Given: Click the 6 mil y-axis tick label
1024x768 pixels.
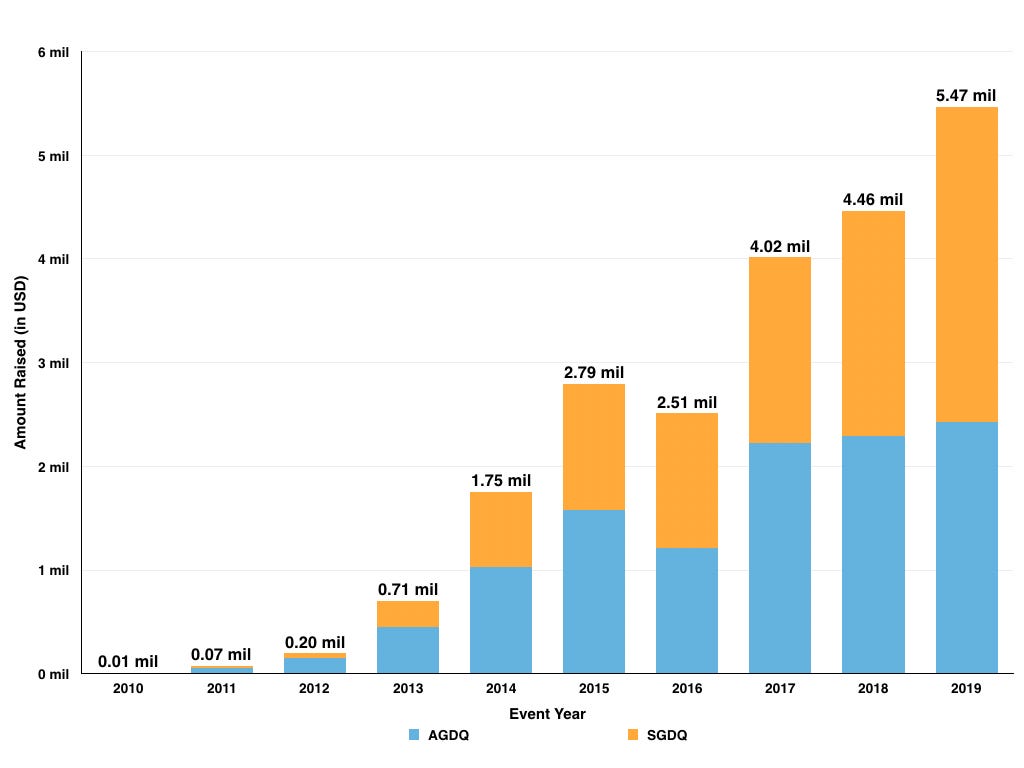Looking at the screenshot, I should pyautogui.click(x=53, y=53).
